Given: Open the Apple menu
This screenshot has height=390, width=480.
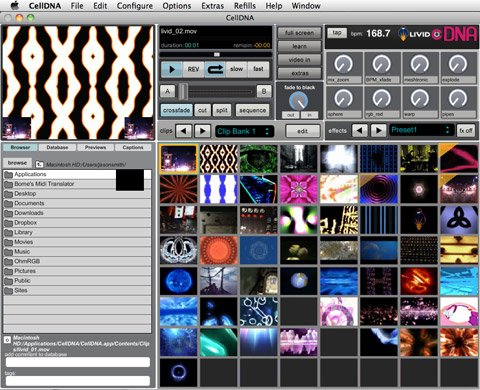Looking at the screenshot, I should click(15, 6).
